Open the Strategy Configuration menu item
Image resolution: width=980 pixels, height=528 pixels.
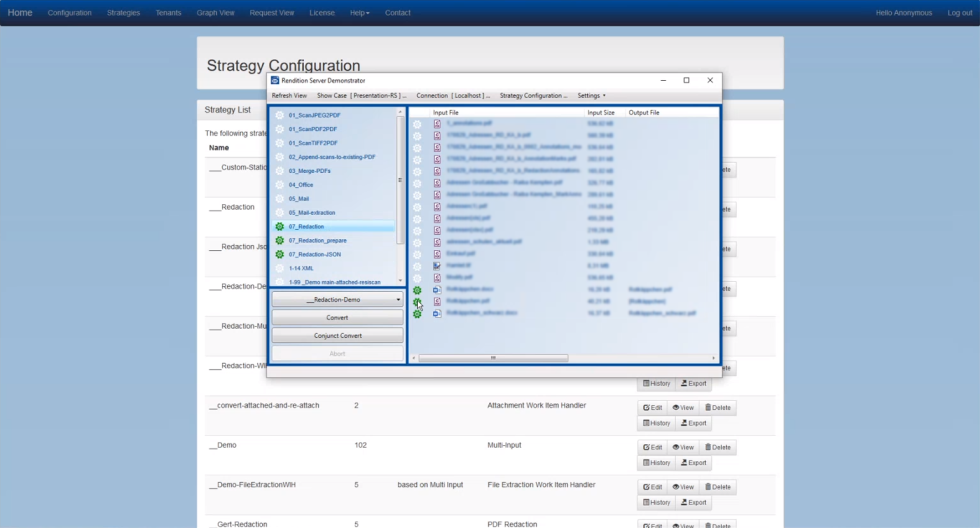[533, 96]
